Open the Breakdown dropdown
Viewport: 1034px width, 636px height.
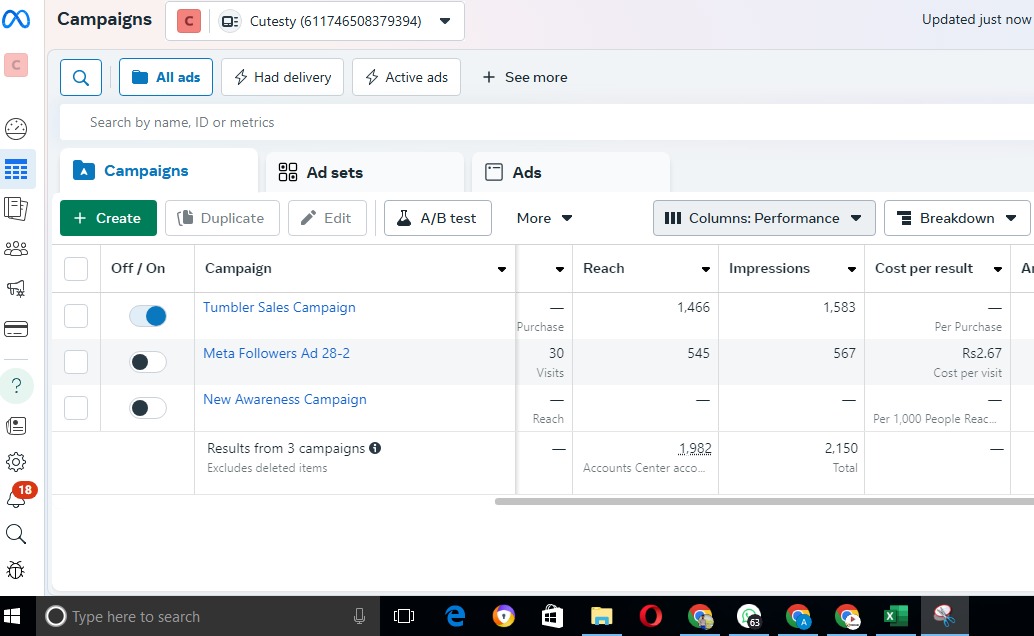[956, 218]
